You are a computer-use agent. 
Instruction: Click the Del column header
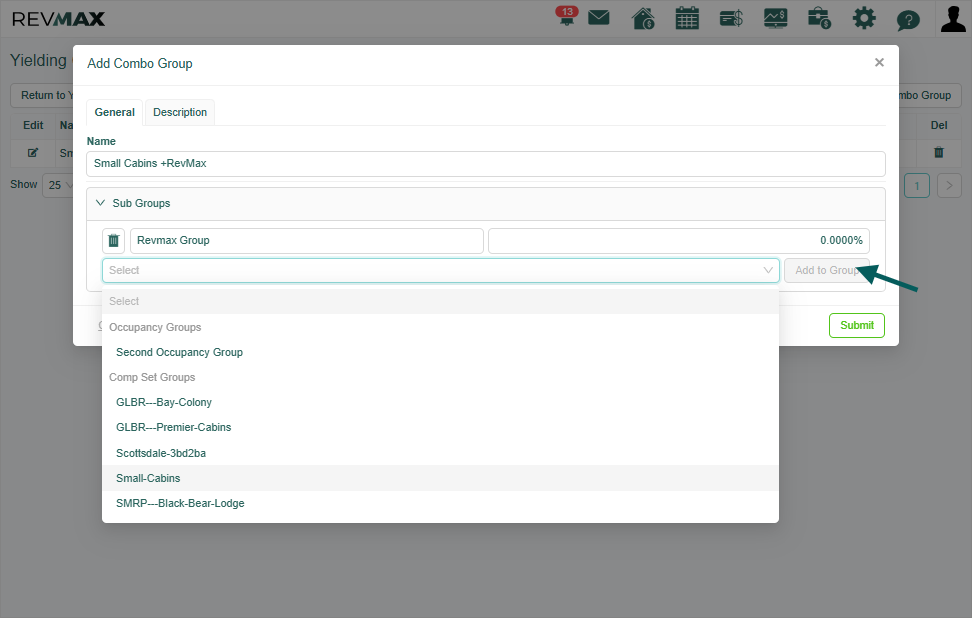(939, 125)
